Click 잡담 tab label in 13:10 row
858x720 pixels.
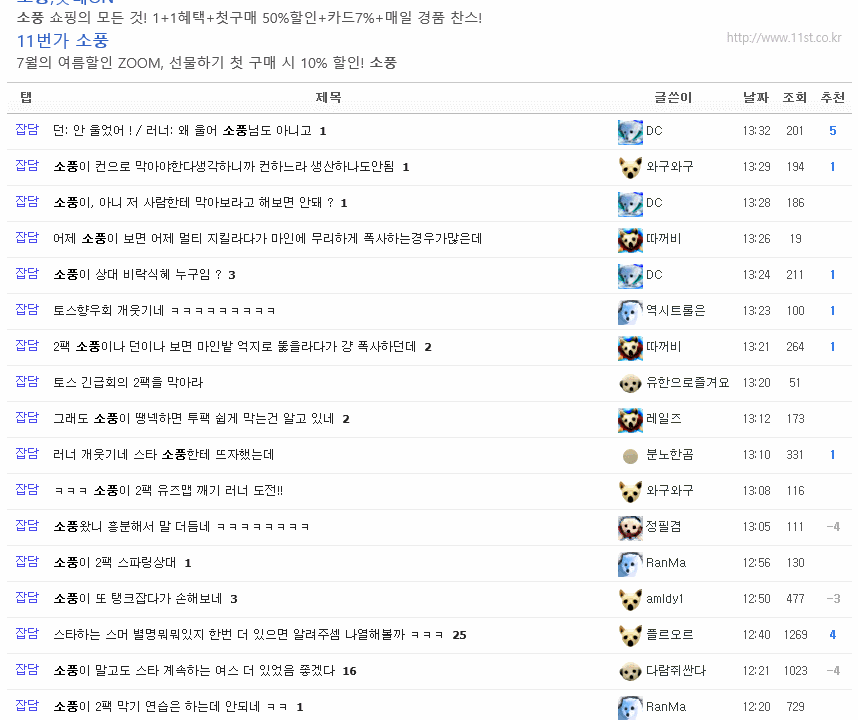[27, 454]
